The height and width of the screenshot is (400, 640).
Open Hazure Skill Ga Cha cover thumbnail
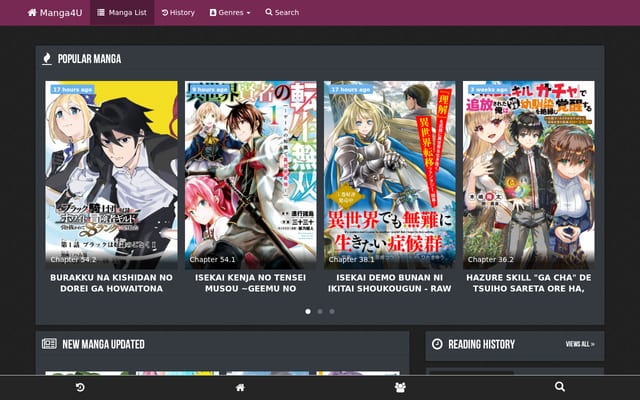[x=529, y=175]
